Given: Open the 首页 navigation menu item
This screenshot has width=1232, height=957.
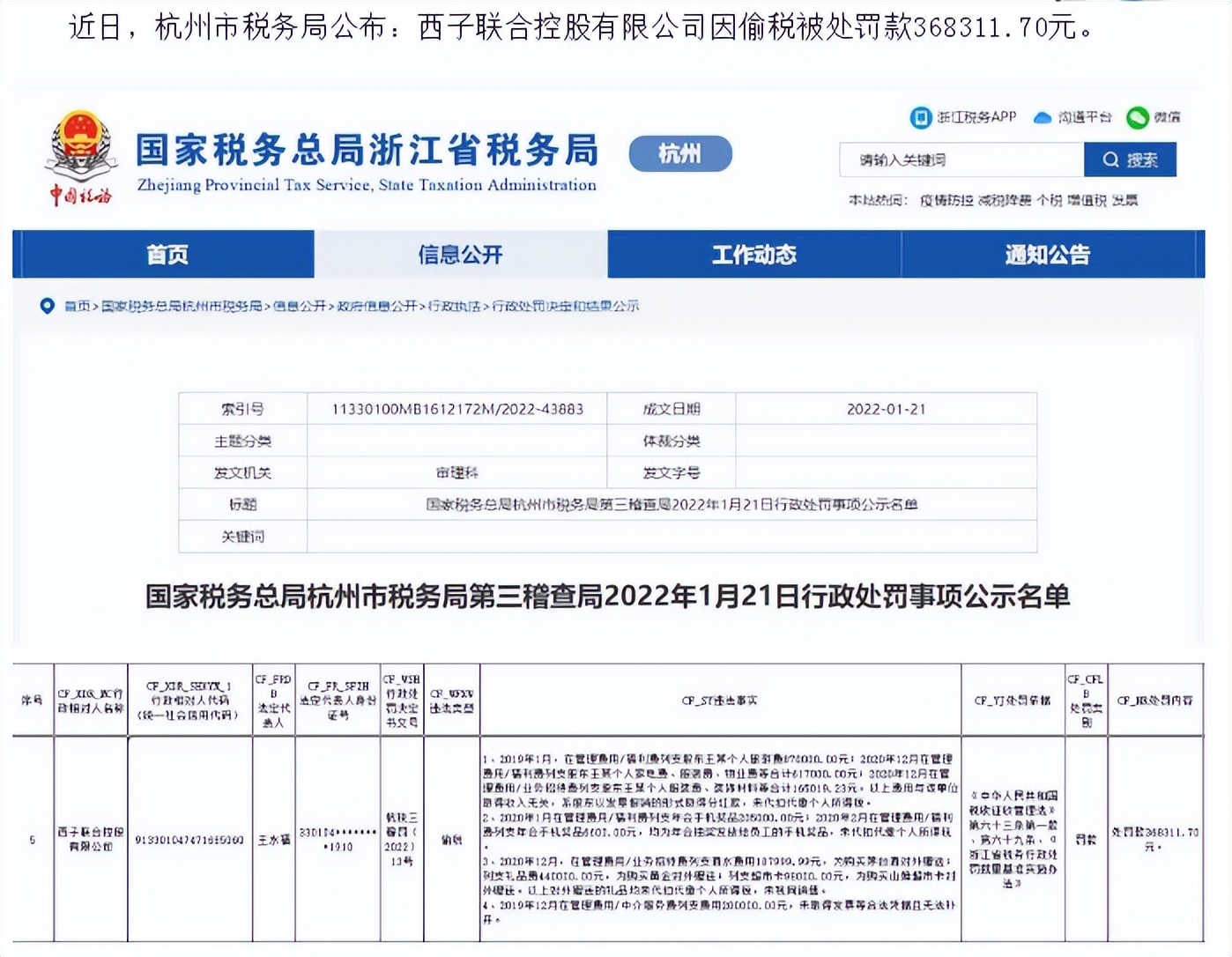Looking at the screenshot, I should 169,255.
